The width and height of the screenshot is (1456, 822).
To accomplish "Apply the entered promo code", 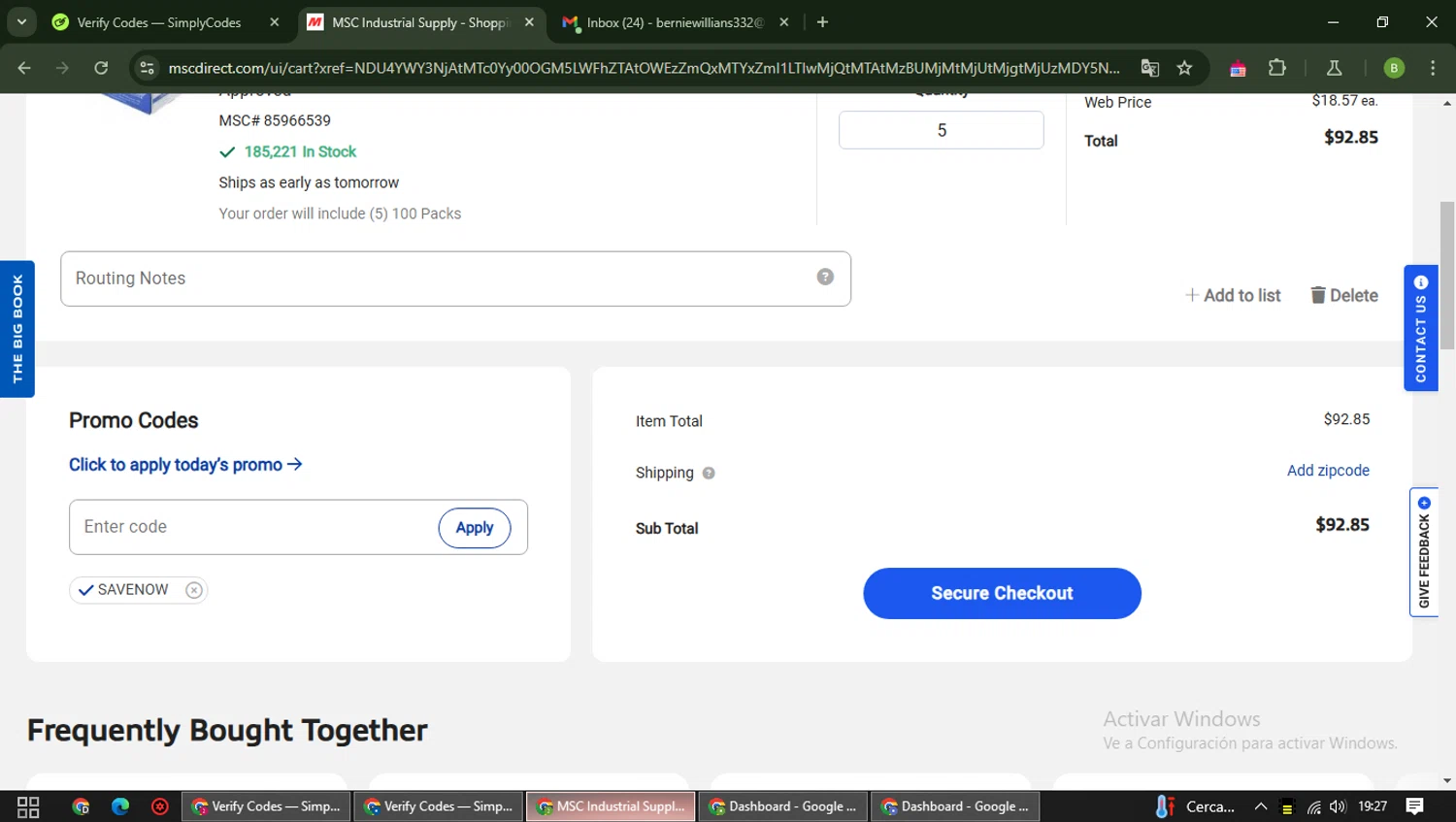I will click(x=475, y=528).
